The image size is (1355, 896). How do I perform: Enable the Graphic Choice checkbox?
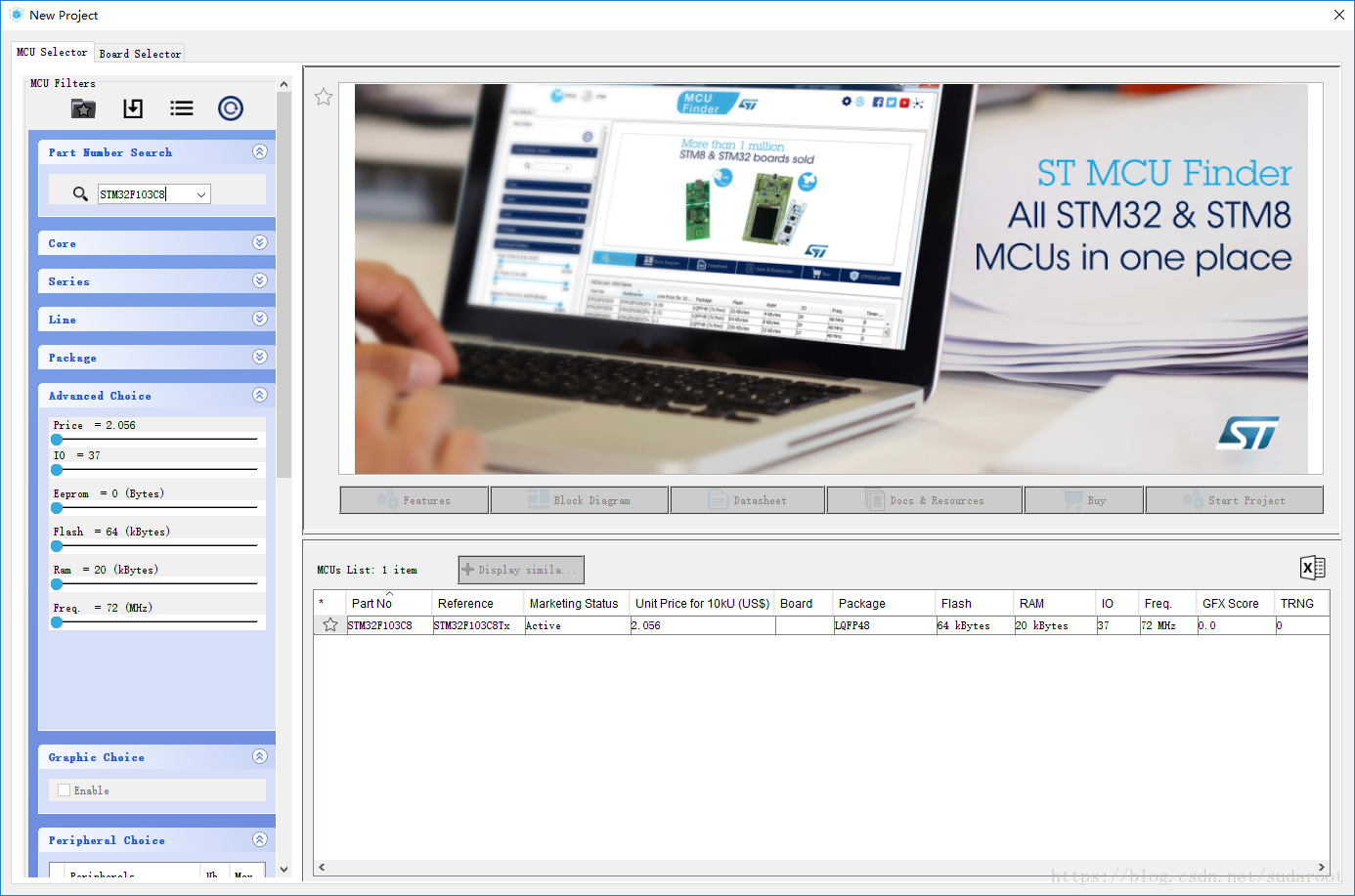(65, 790)
